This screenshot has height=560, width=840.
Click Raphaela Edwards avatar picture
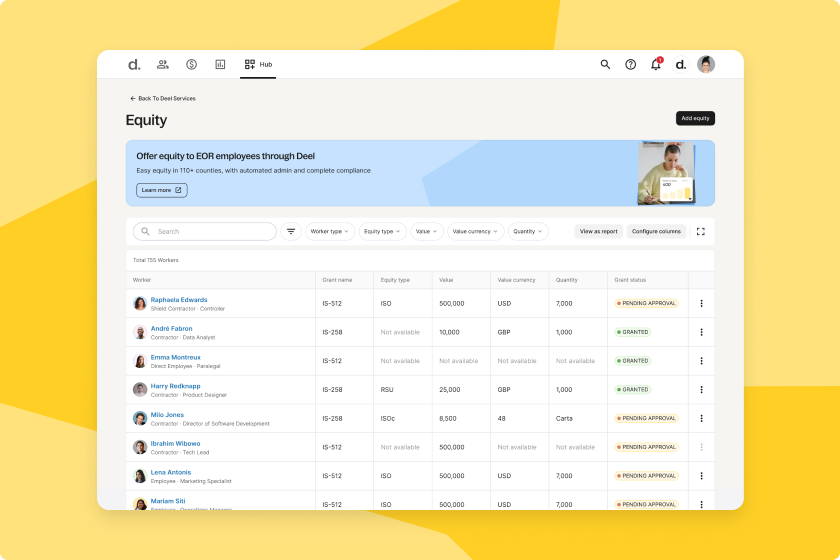pyautogui.click(x=140, y=303)
